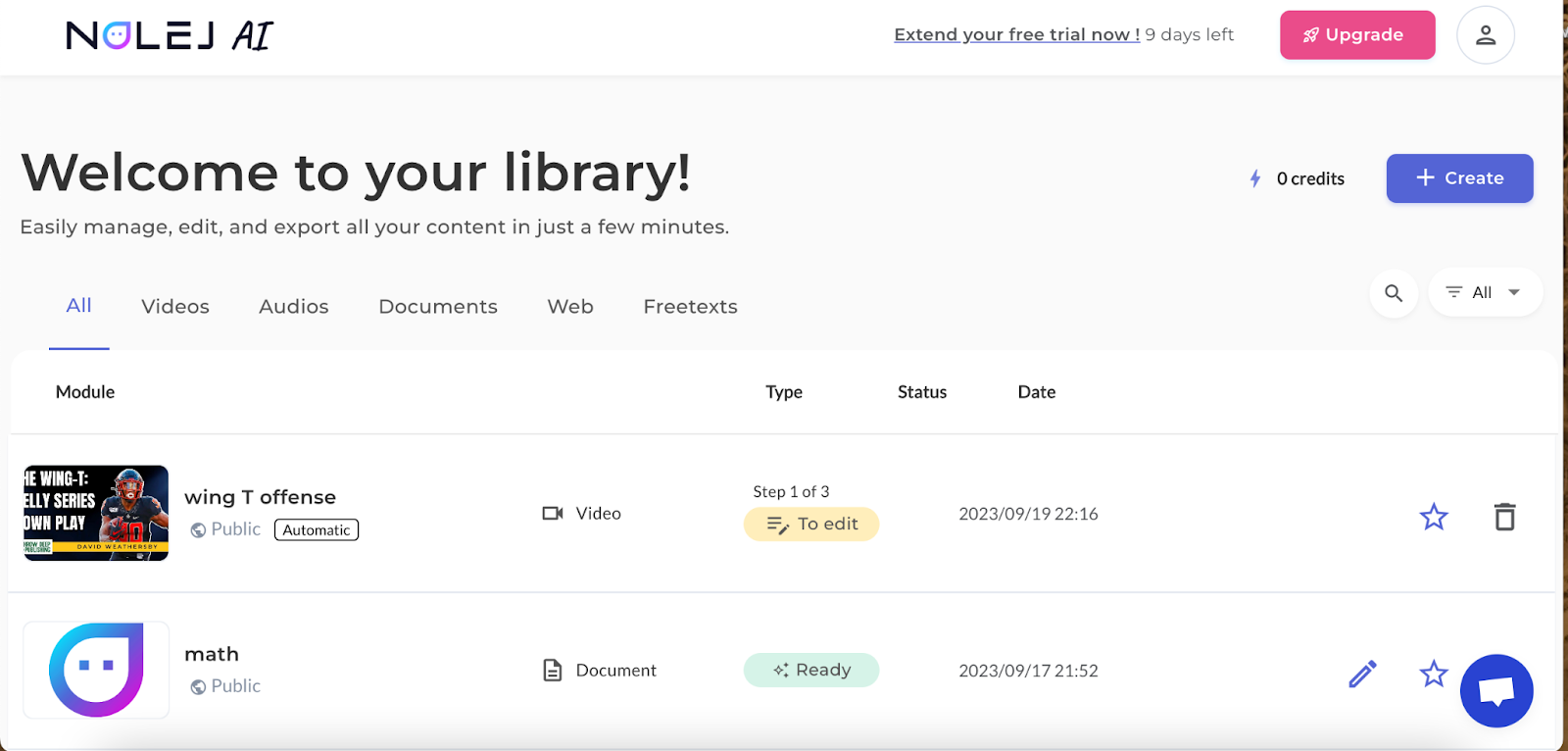Screen dimensions: 1568x751
Task: Open the Freetexts tab
Action: click(690, 307)
